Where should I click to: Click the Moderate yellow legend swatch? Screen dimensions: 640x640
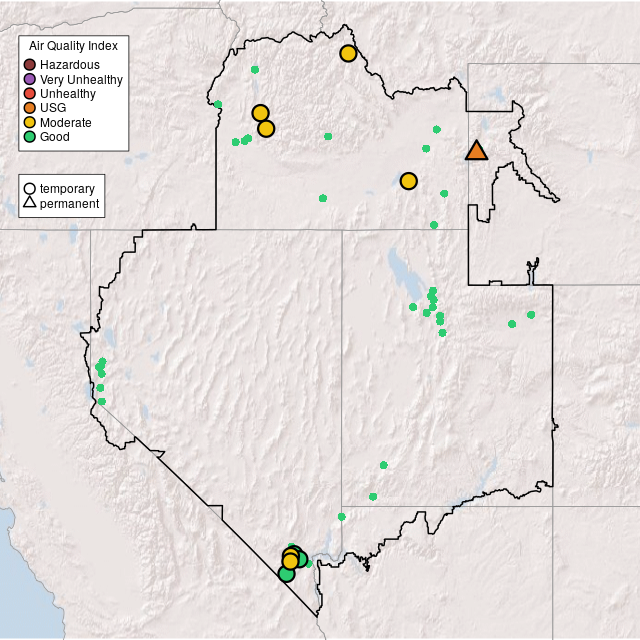tap(30, 122)
